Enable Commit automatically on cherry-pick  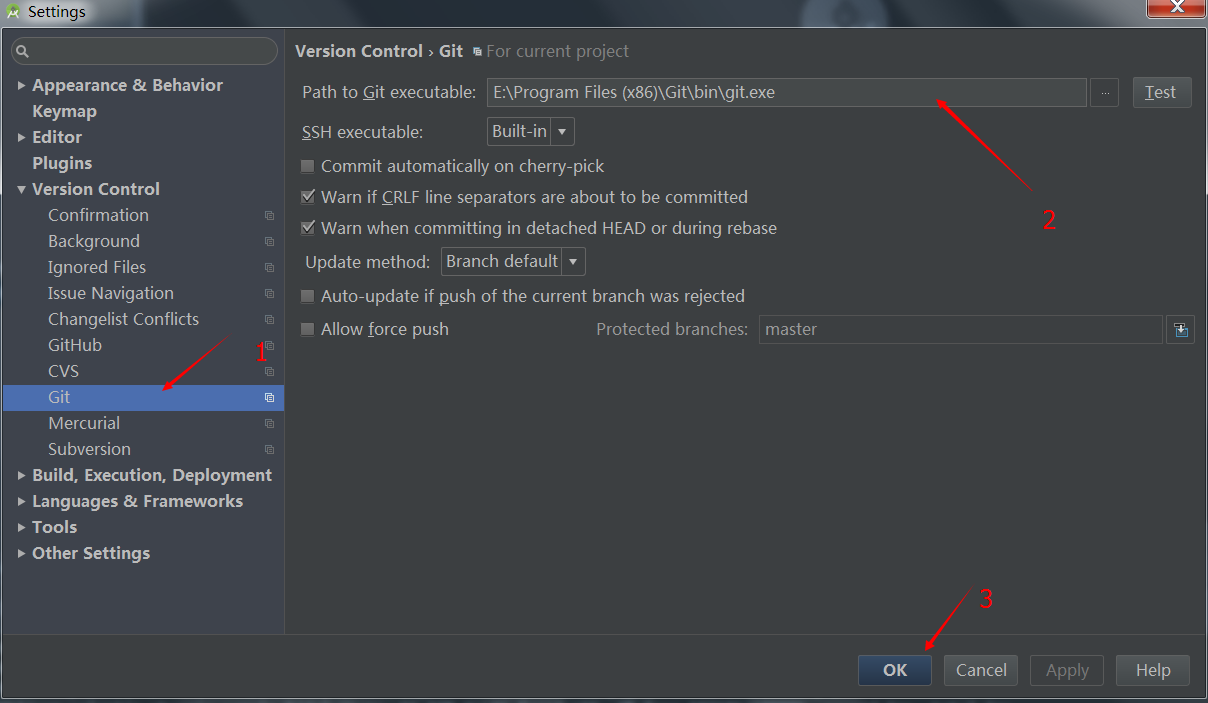(x=308, y=166)
